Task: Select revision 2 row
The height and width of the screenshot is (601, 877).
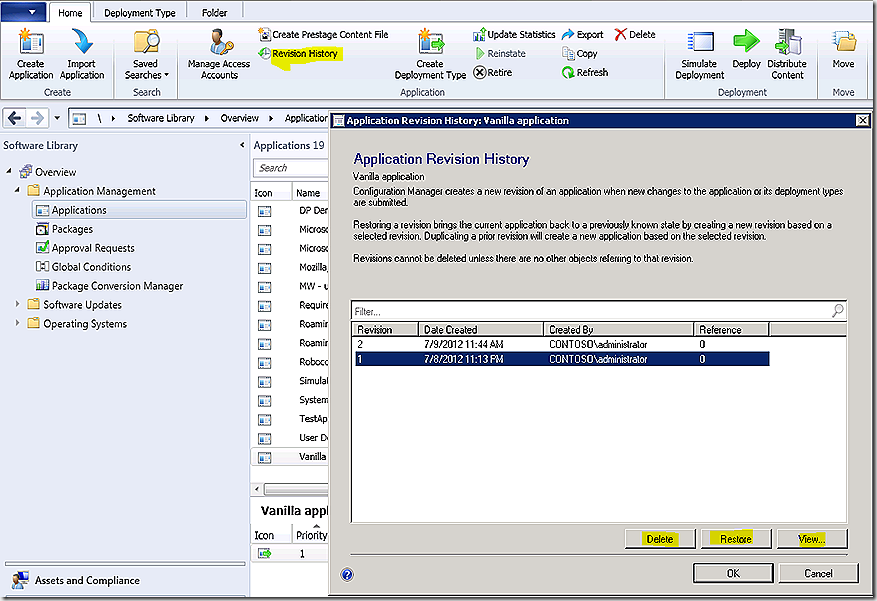Action: pyautogui.click(x=562, y=344)
